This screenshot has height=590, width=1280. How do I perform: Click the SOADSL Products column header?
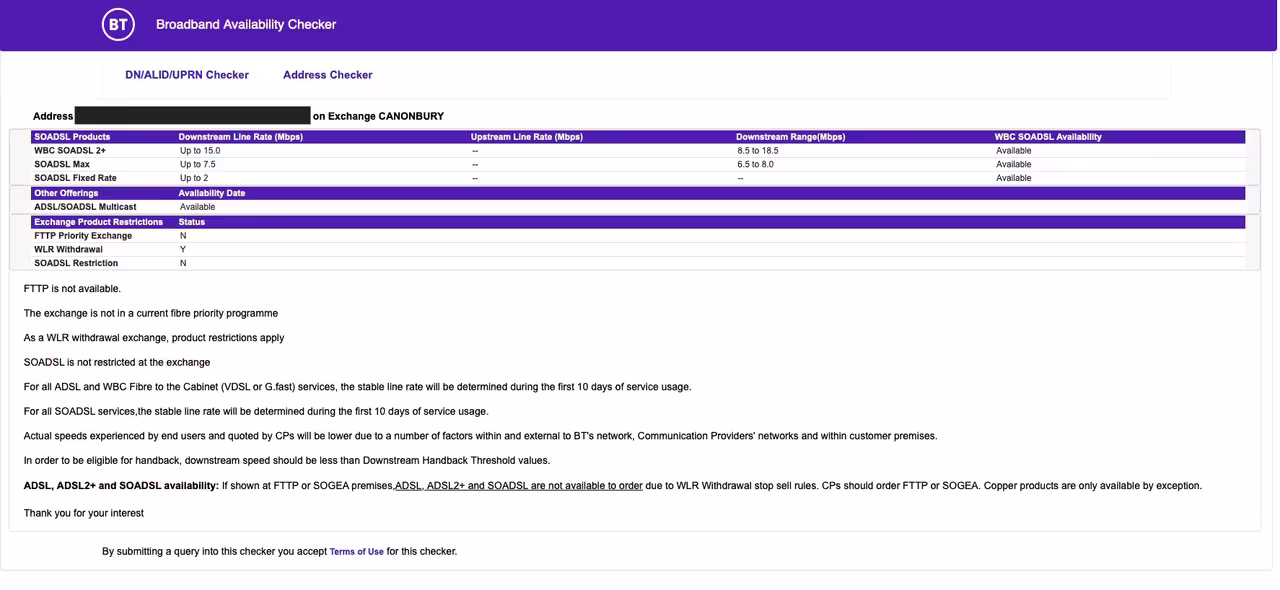(72, 137)
